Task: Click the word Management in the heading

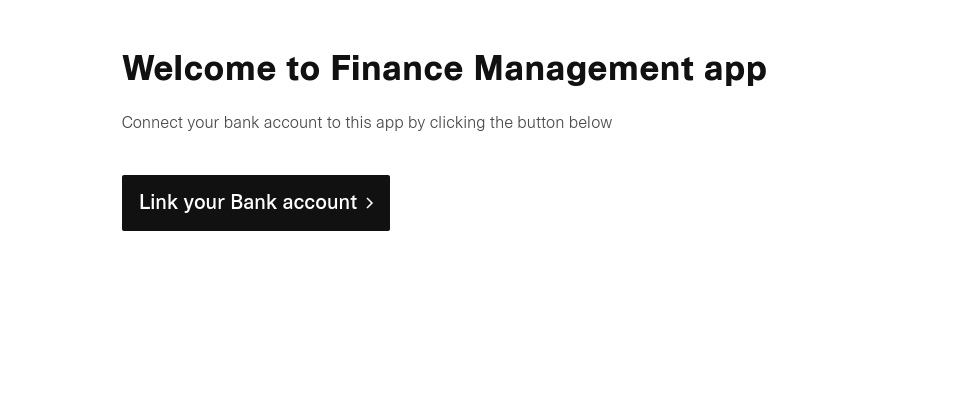Action: coord(583,69)
